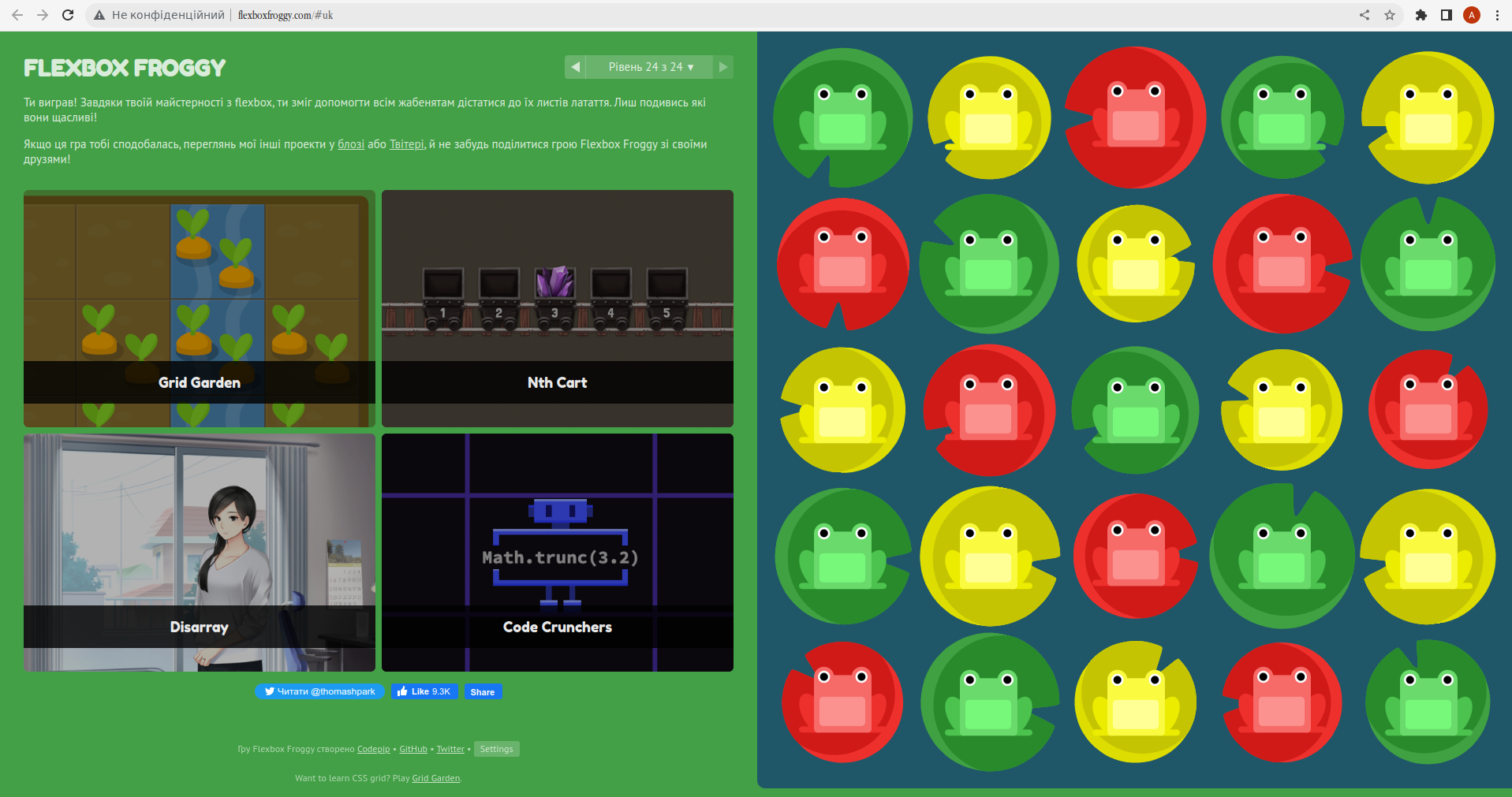This screenshot has width=1512, height=797.
Task: Open the Chrome three-dot menu
Action: coord(1497,15)
